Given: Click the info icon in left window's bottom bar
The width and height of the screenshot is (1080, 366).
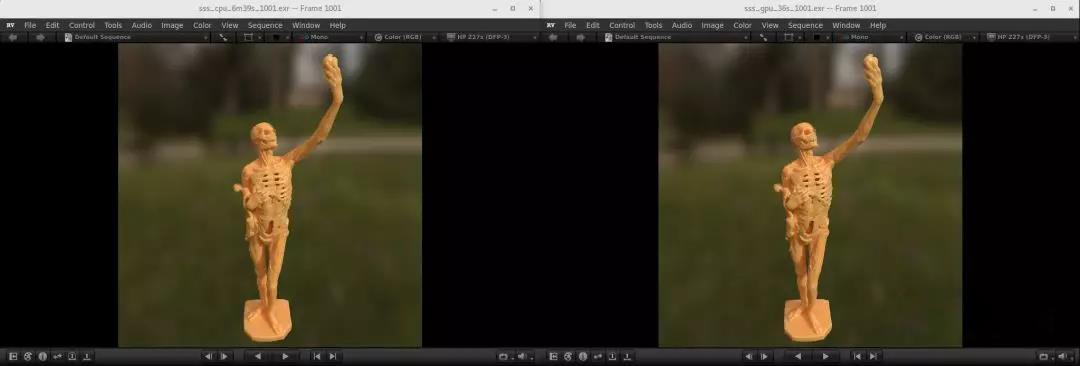Looking at the screenshot, I should coord(43,356).
